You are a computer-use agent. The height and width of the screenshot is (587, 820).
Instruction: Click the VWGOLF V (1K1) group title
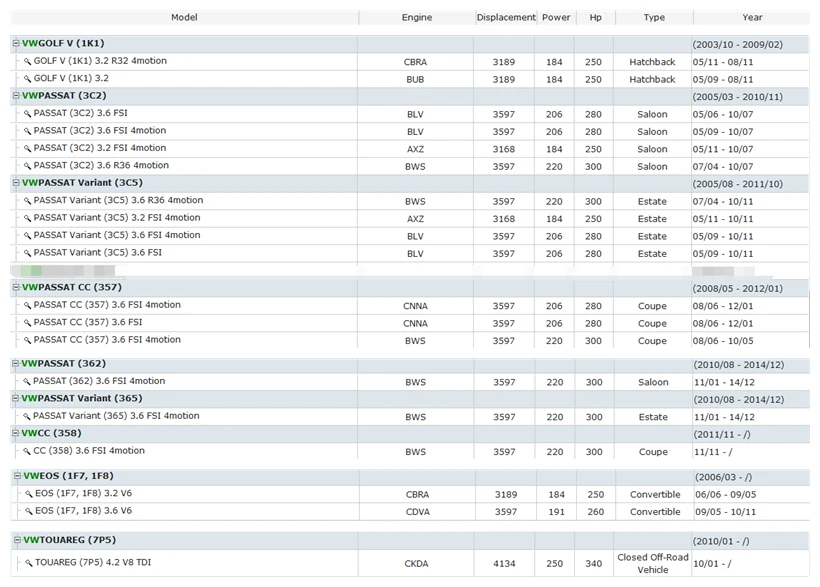click(63, 43)
